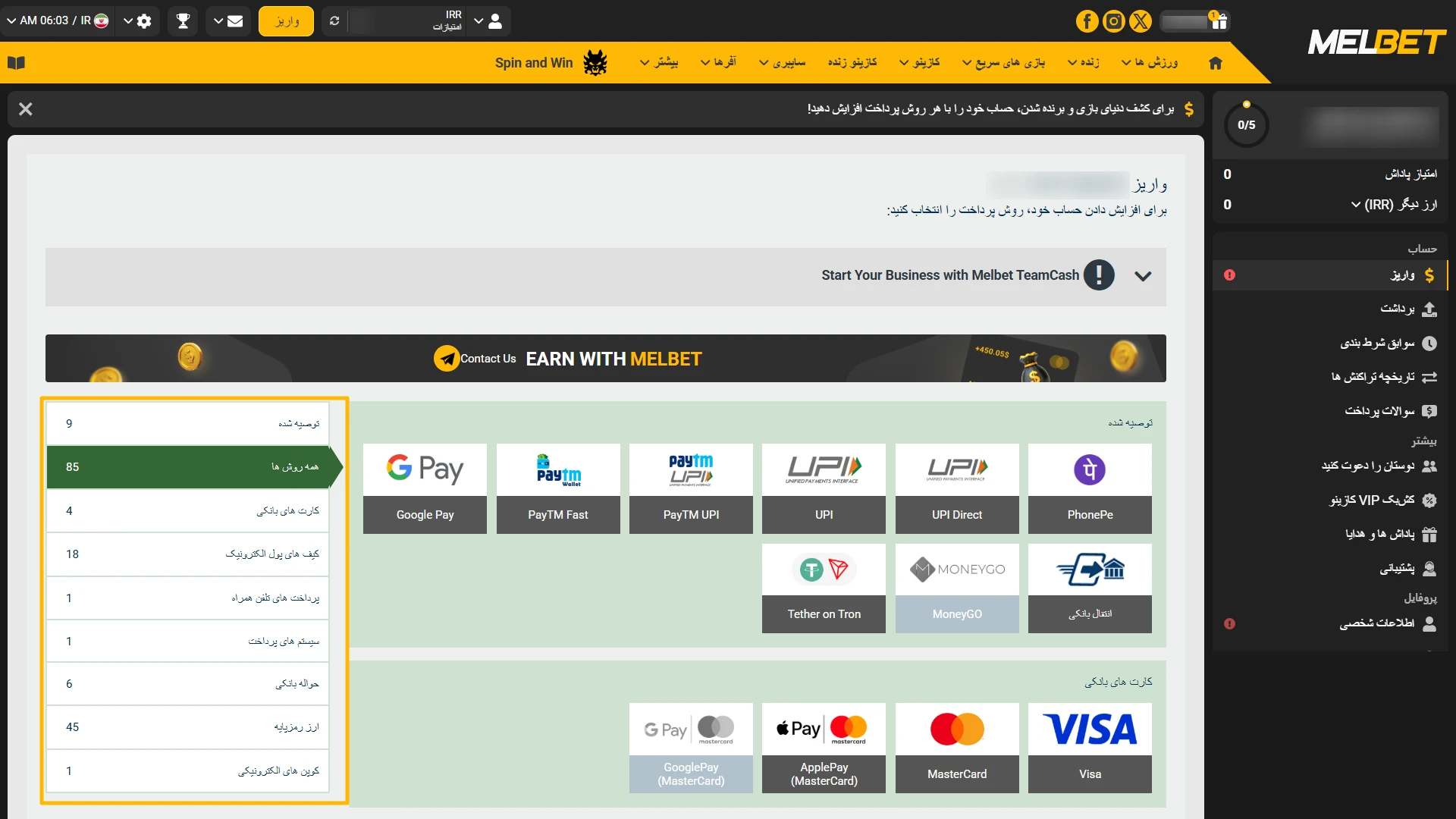Go to home via house icon
Screen dimensions: 1456x819
1216,63
